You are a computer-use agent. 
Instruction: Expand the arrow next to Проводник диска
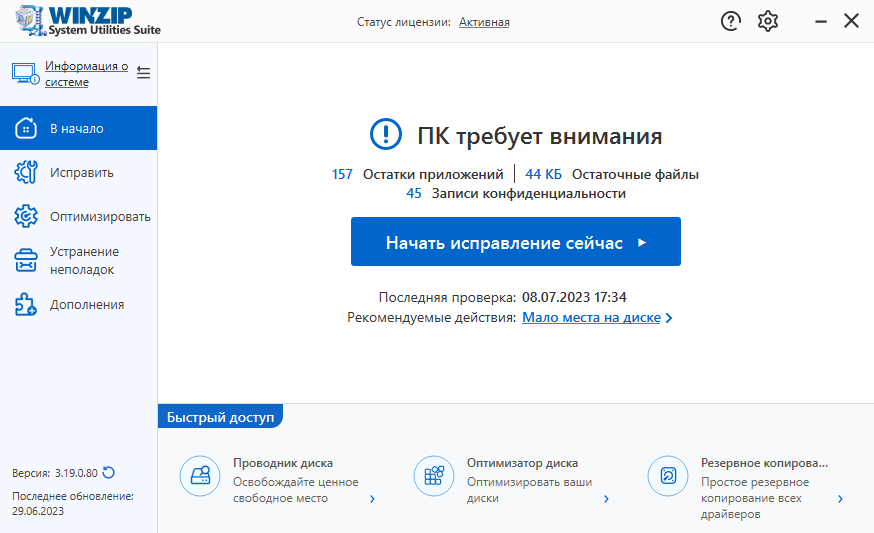pos(372,498)
